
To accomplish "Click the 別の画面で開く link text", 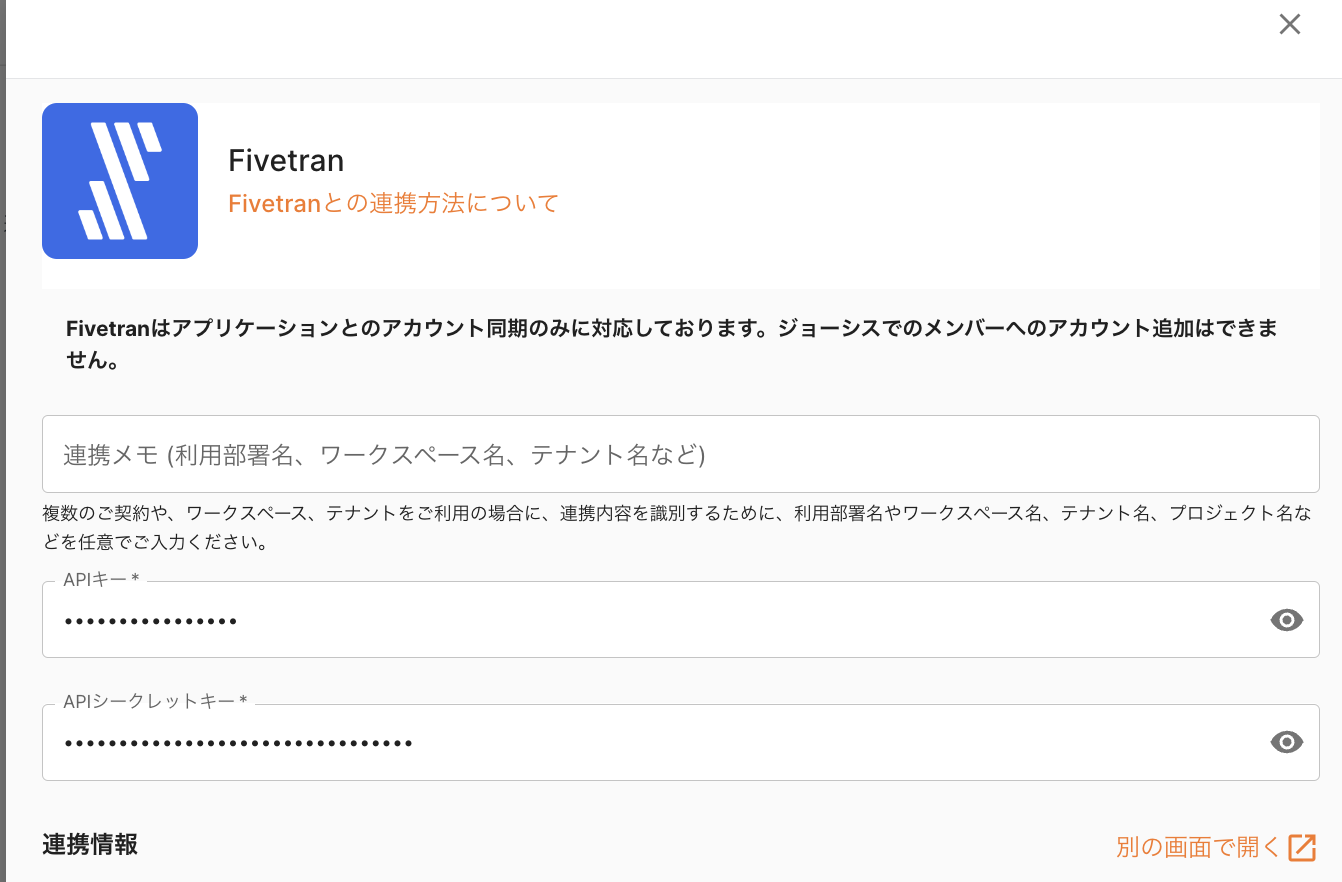I will (1198, 847).
